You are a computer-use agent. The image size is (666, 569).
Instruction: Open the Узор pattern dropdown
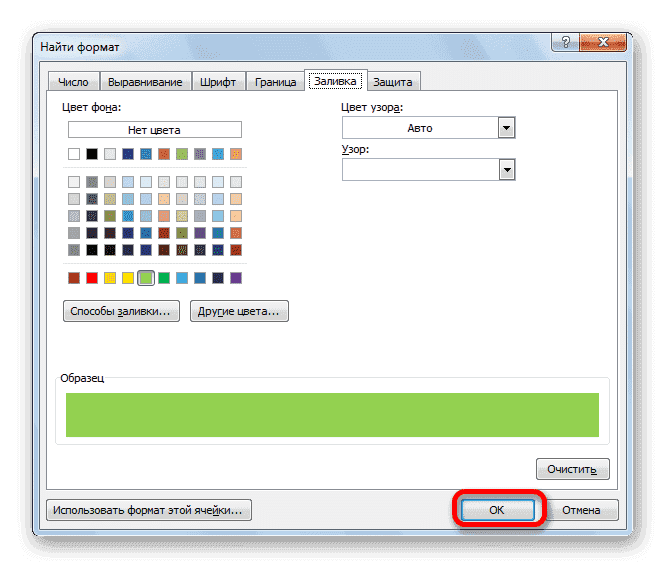click(506, 170)
